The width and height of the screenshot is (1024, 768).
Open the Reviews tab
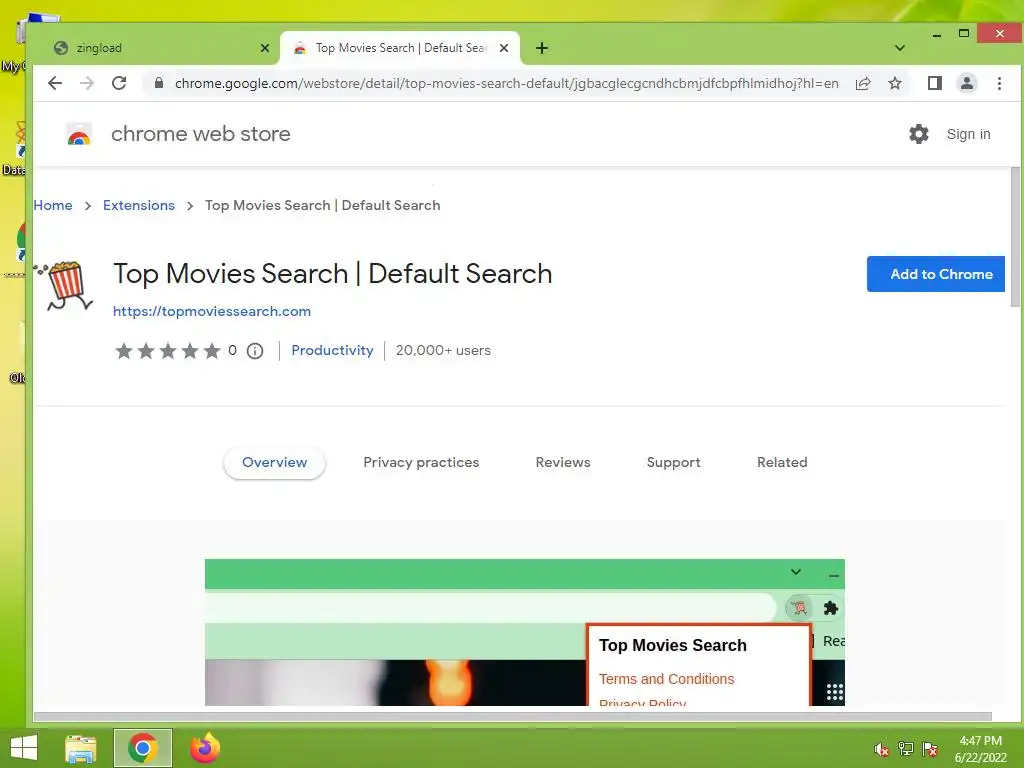click(x=563, y=462)
